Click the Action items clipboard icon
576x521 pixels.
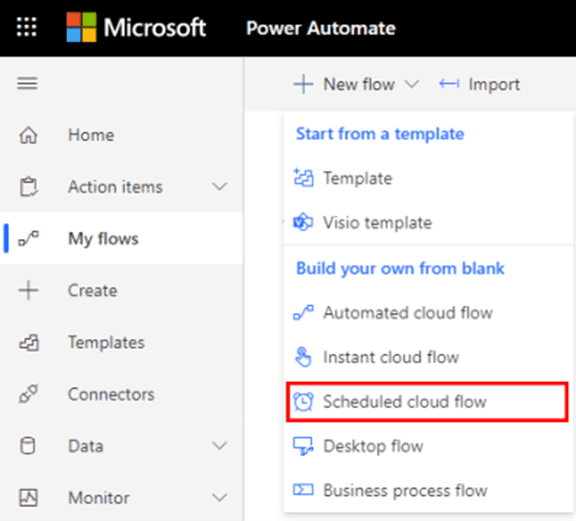click(x=28, y=187)
